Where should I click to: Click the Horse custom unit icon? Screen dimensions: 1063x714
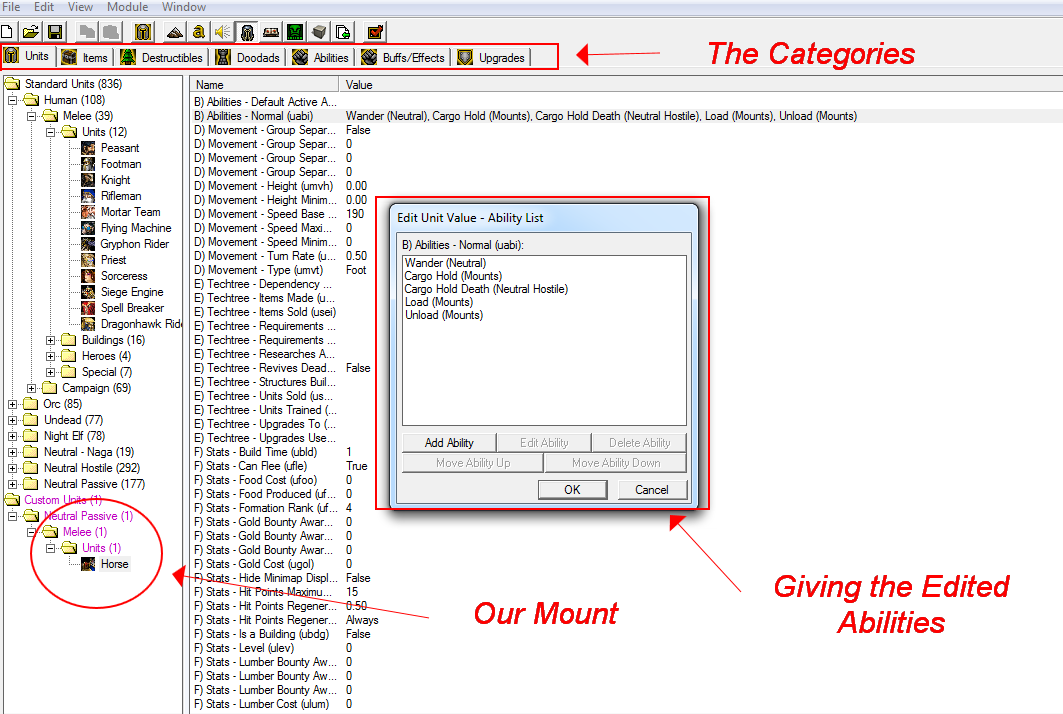(x=88, y=564)
